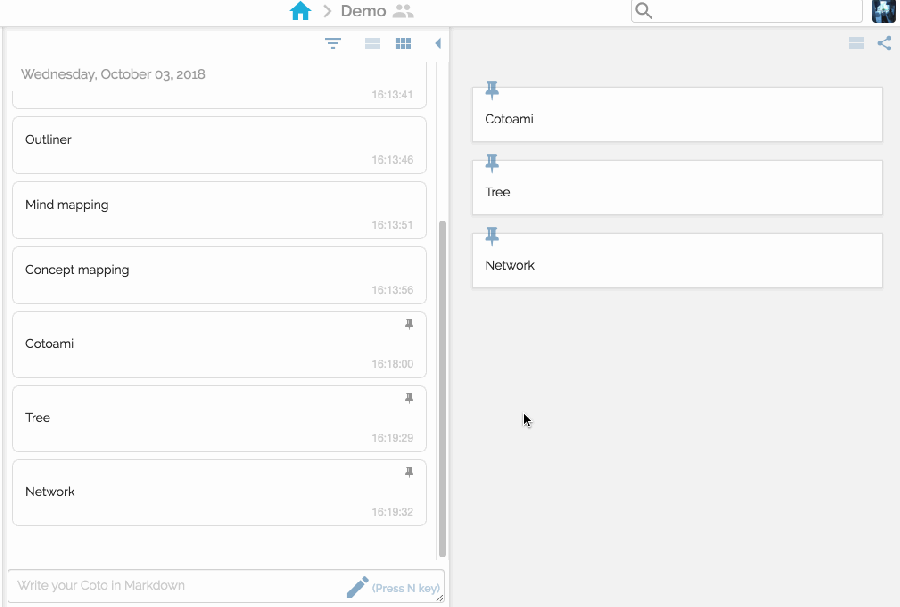Click the breadcrumb chevron after home

[326, 11]
